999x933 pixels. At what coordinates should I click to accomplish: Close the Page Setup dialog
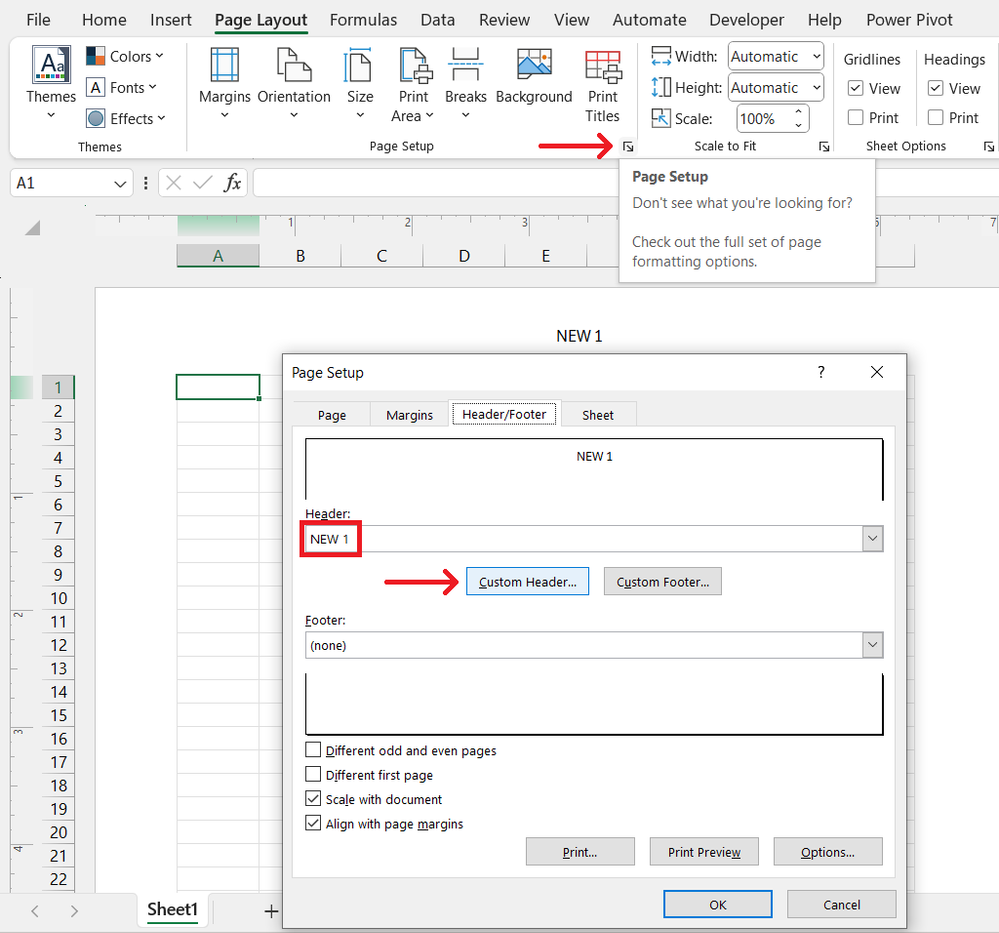tap(877, 372)
